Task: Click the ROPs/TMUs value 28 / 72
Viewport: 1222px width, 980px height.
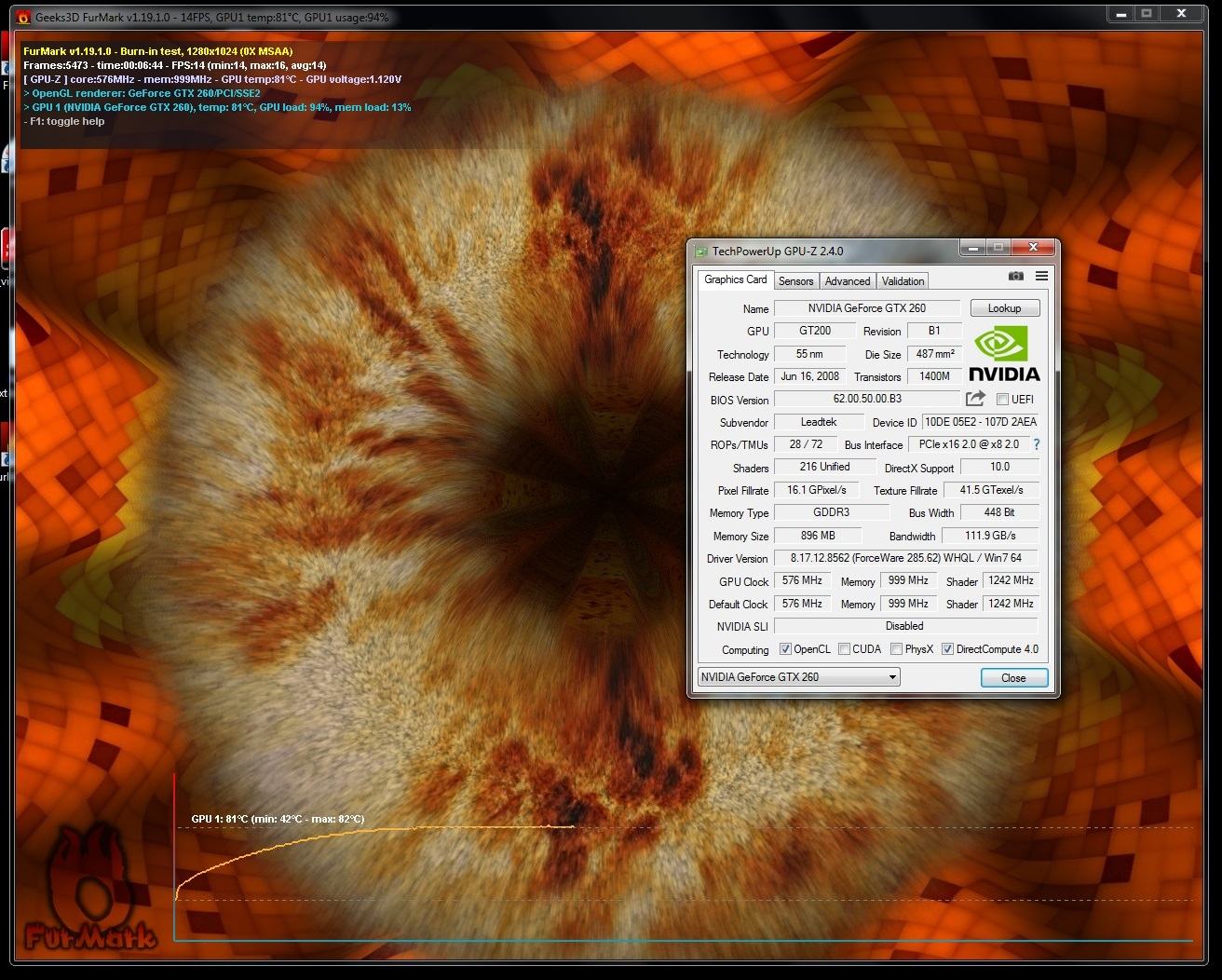Action: 805,444
